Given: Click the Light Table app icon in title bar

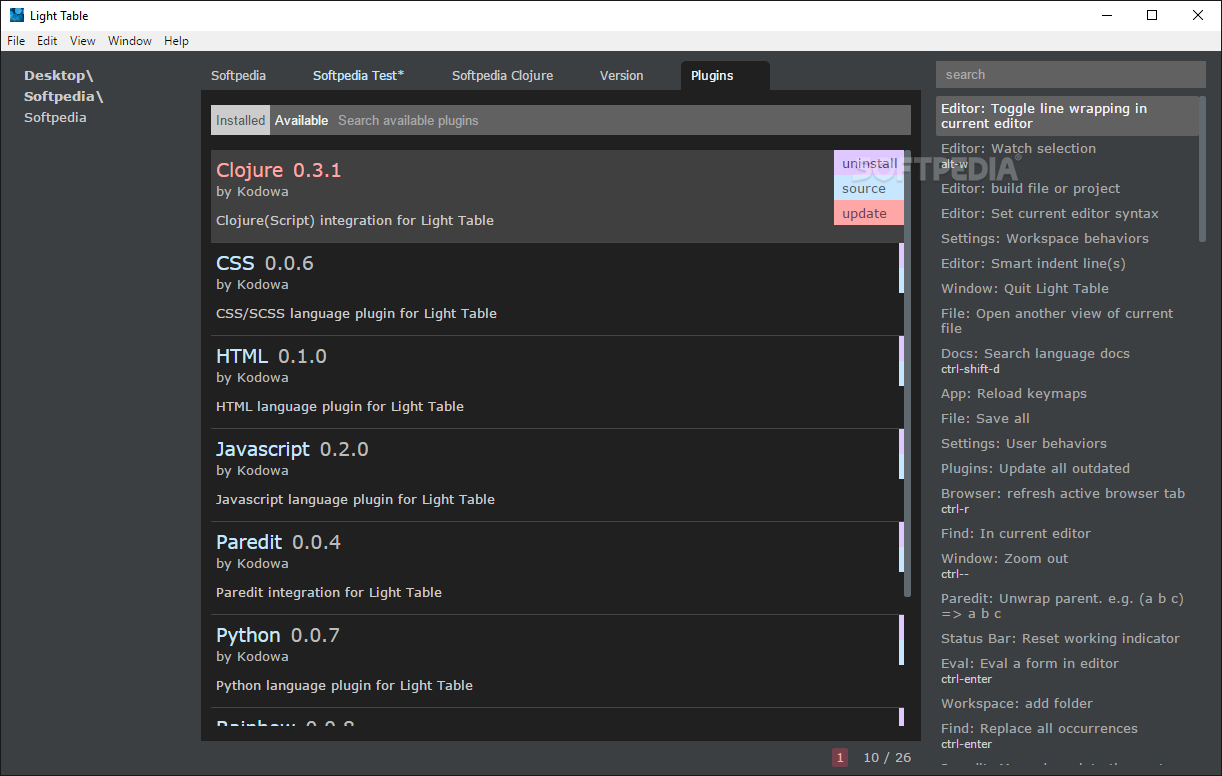Looking at the screenshot, I should [16, 15].
